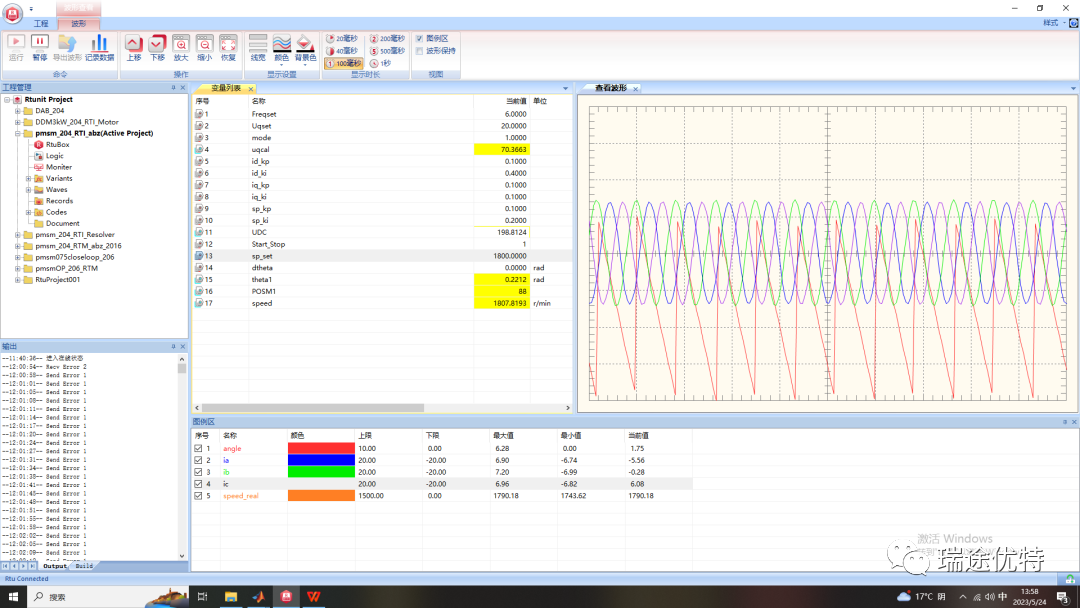Switch to the 工程 ribbon tab

tap(41, 22)
